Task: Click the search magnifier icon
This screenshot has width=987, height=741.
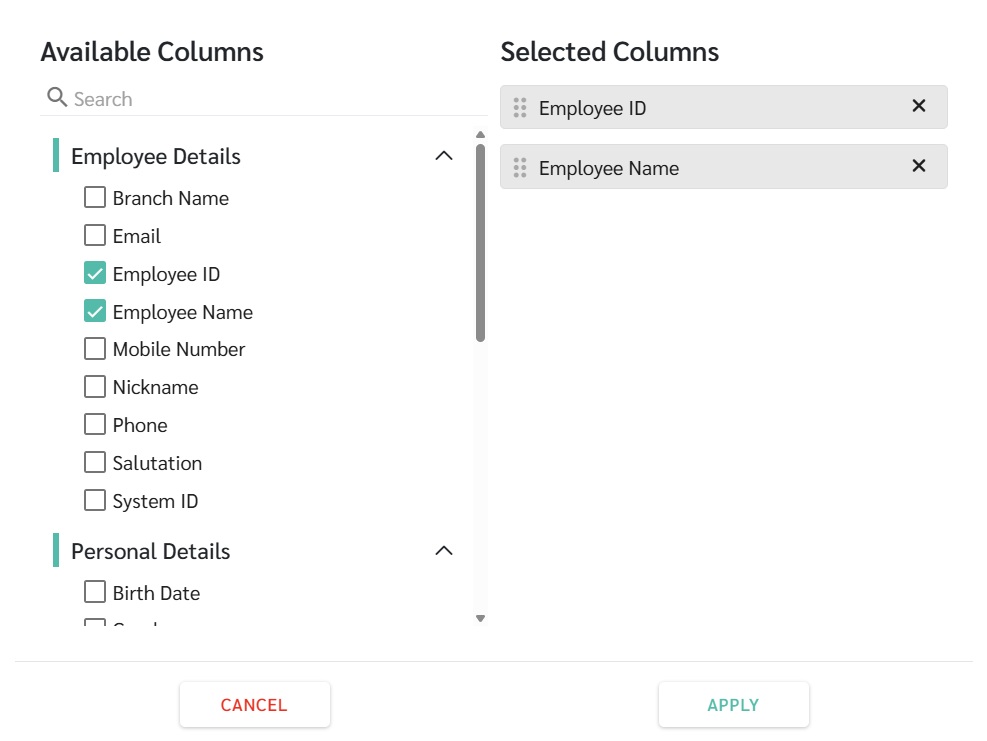Action: (x=57, y=98)
